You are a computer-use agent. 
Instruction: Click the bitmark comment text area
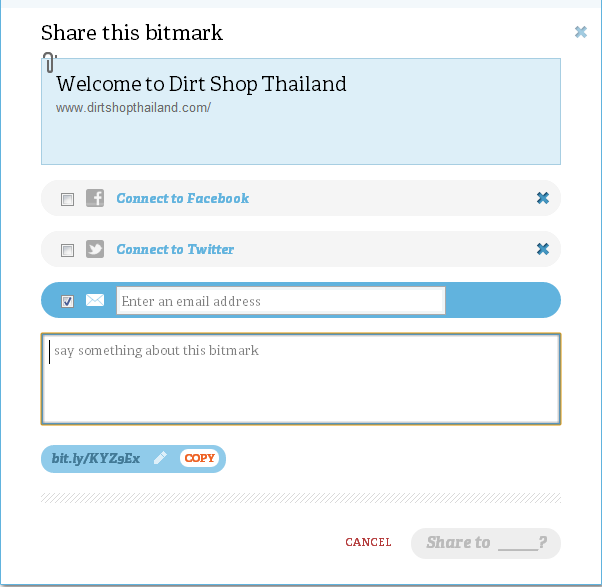300,380
